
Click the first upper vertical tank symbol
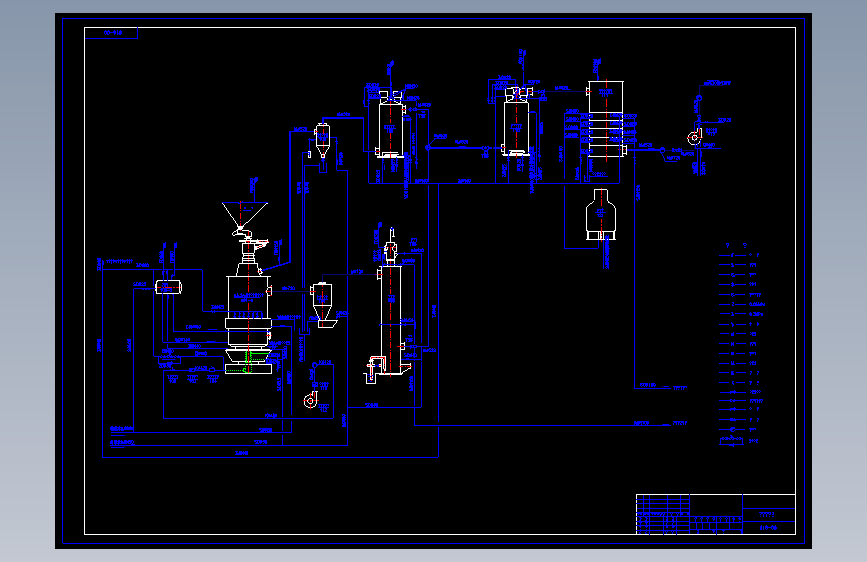(x=390, y=126)
